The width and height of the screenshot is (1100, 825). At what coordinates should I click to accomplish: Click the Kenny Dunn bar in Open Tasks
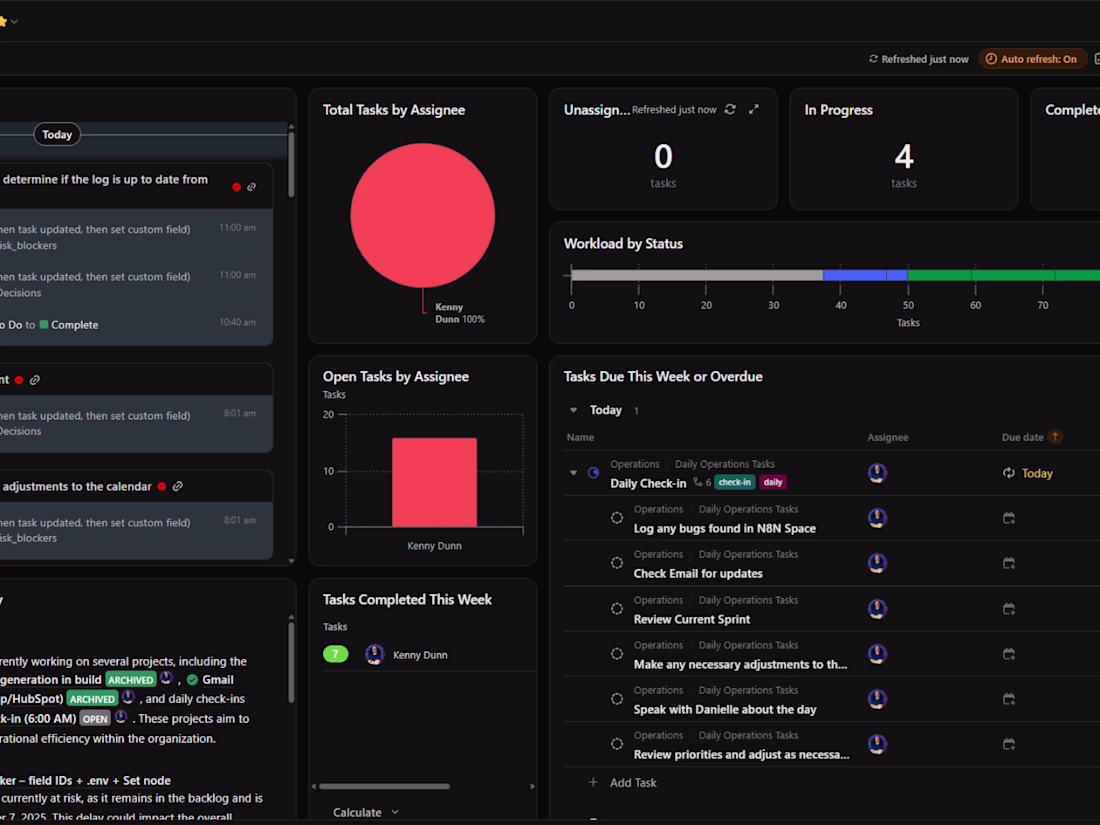[x=434, y=482]
